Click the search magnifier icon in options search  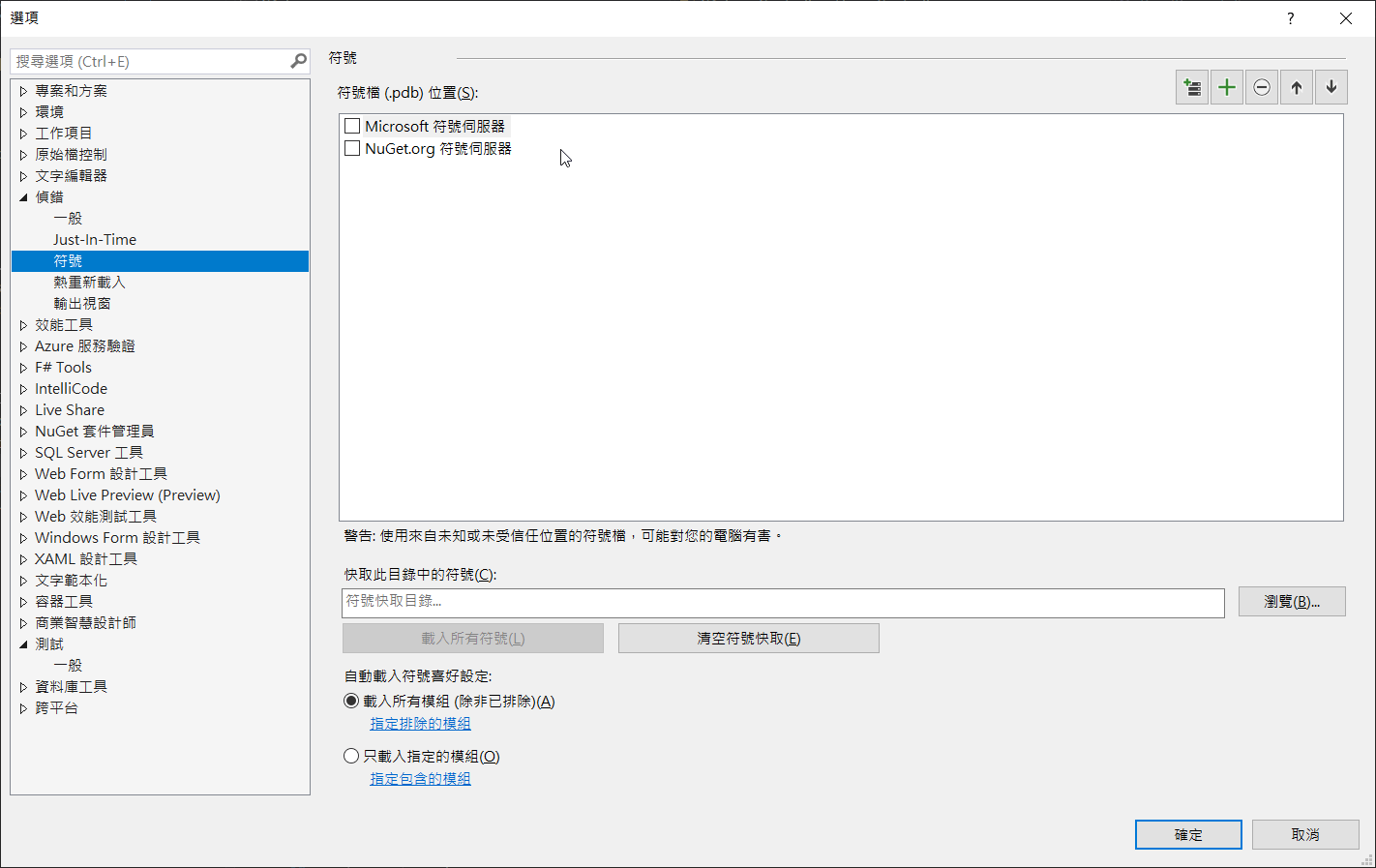[x=299, y=61]
